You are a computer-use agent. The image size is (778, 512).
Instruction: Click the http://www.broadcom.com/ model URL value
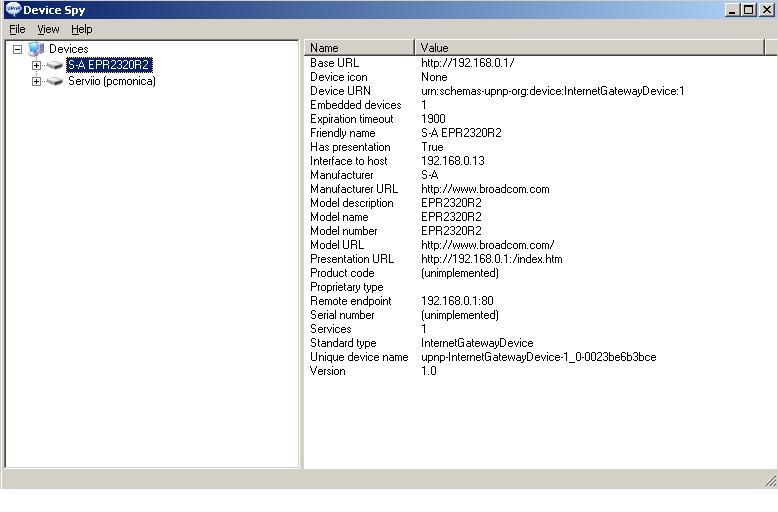488,245
